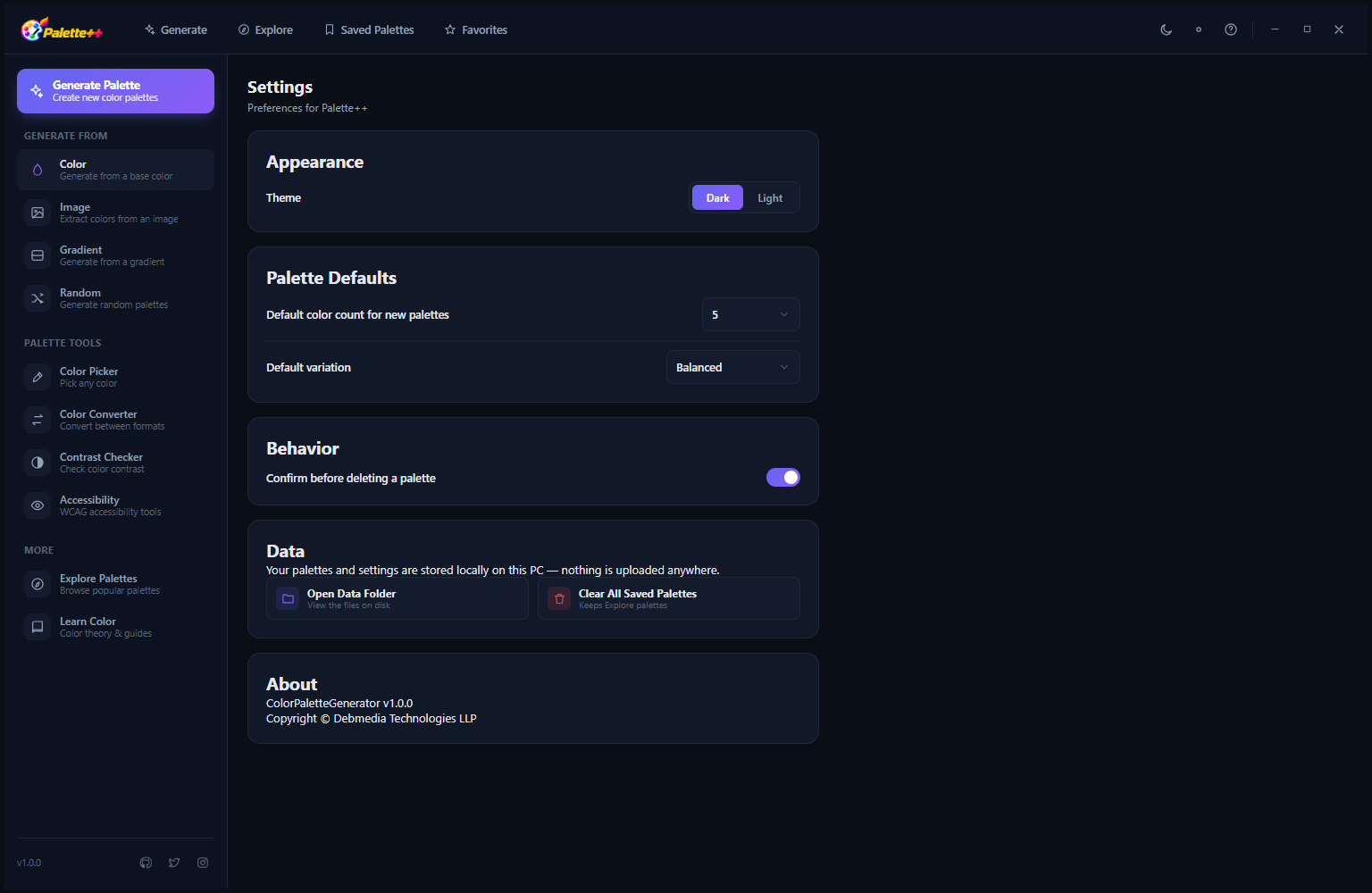Screen dimensions: 1372x893
Task: Go to Saved Palettes tab
Action: [369, 29]
